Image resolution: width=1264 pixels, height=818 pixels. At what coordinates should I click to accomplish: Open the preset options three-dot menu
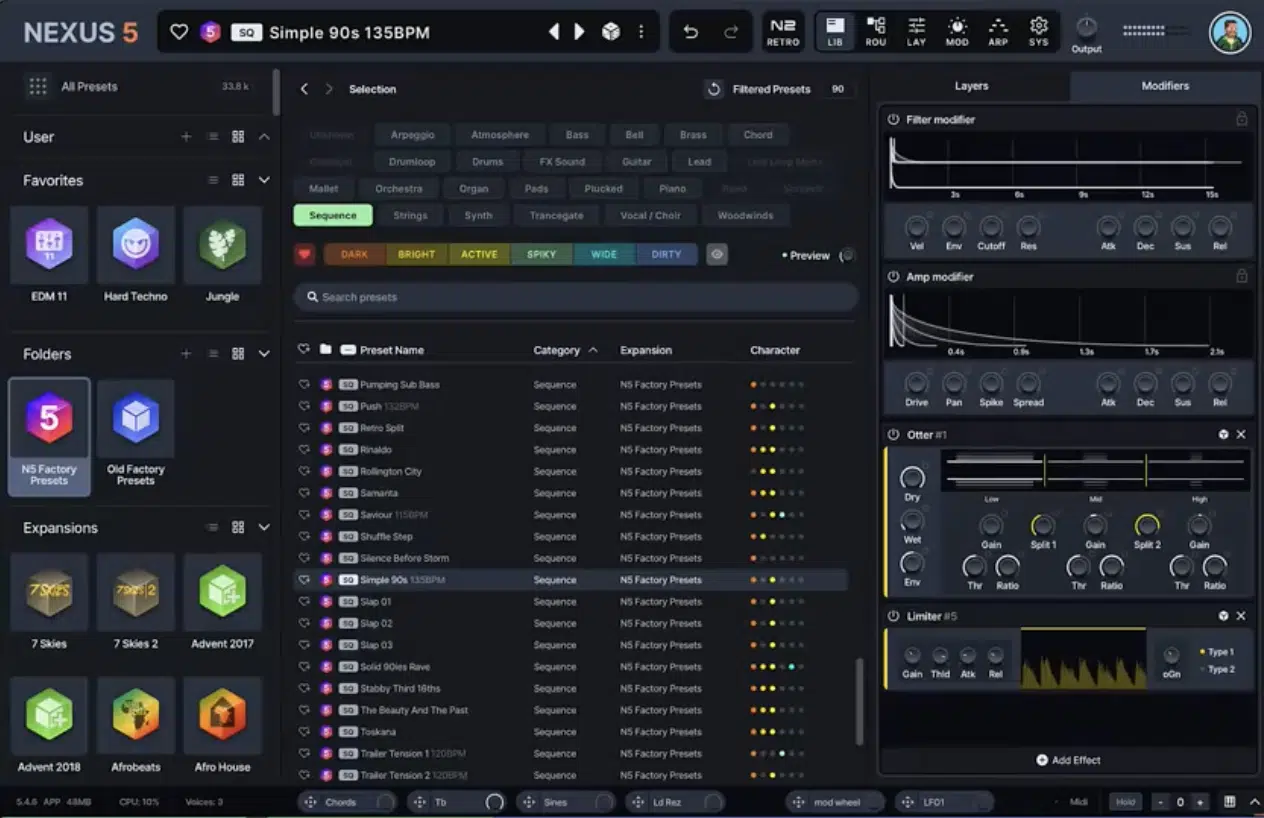pyautogui.click(x=641, y=32)
